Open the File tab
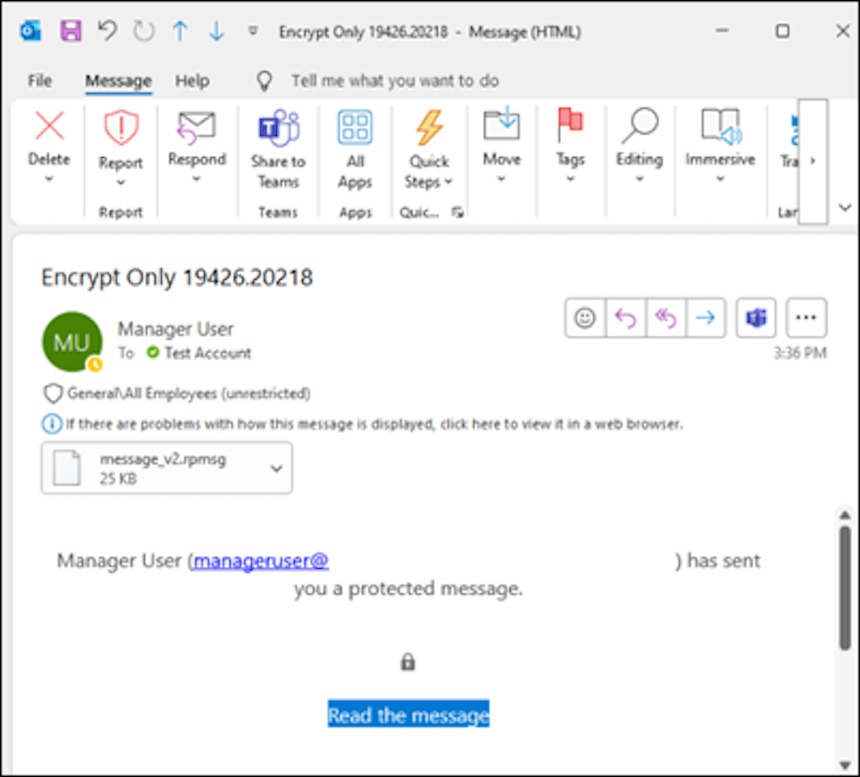Screen dimensions: 860x777 coord(40,81)
